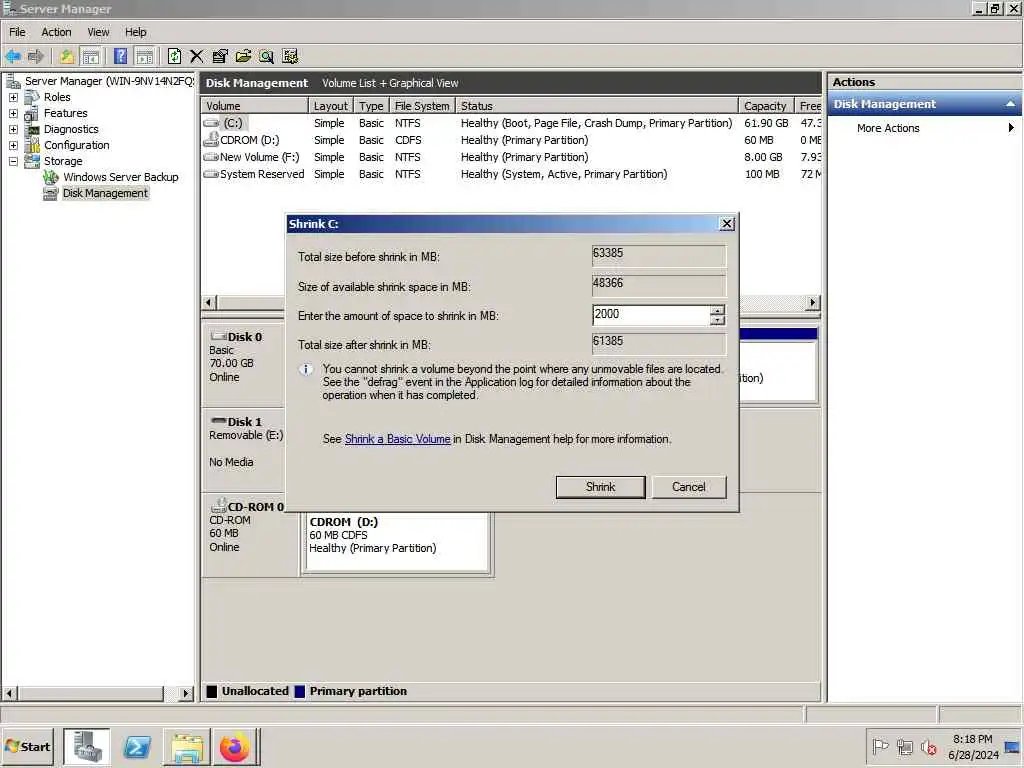
Task: Open the Start menu
Action: click(x=28, y=746)
